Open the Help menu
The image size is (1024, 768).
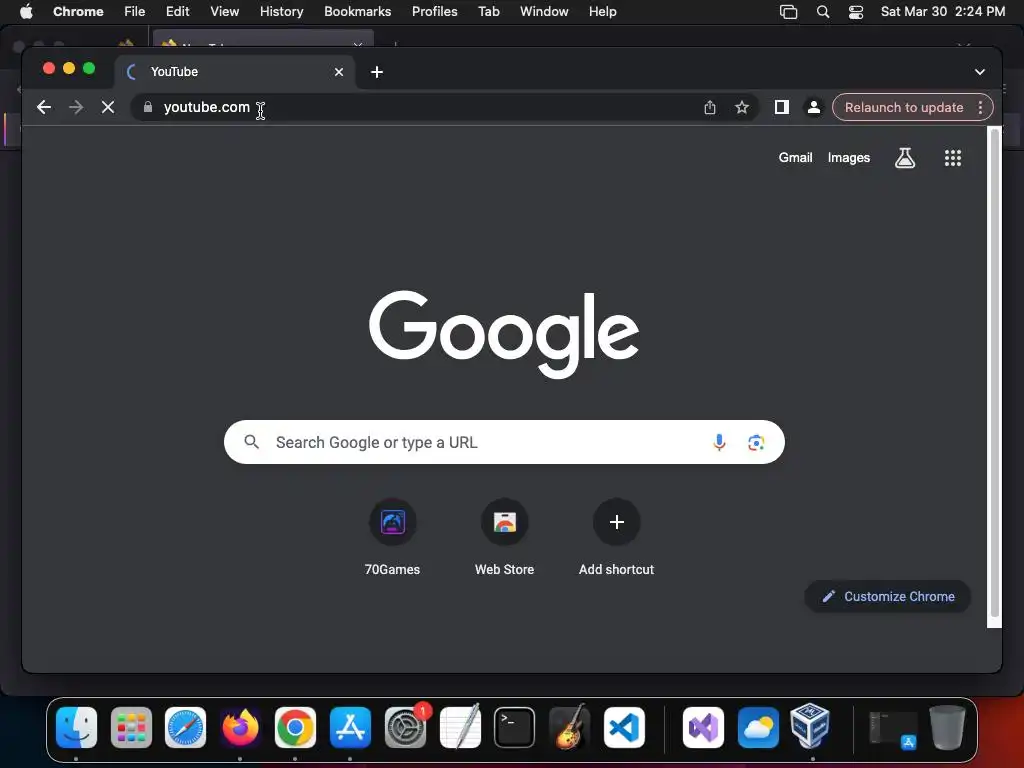[602, 11]
